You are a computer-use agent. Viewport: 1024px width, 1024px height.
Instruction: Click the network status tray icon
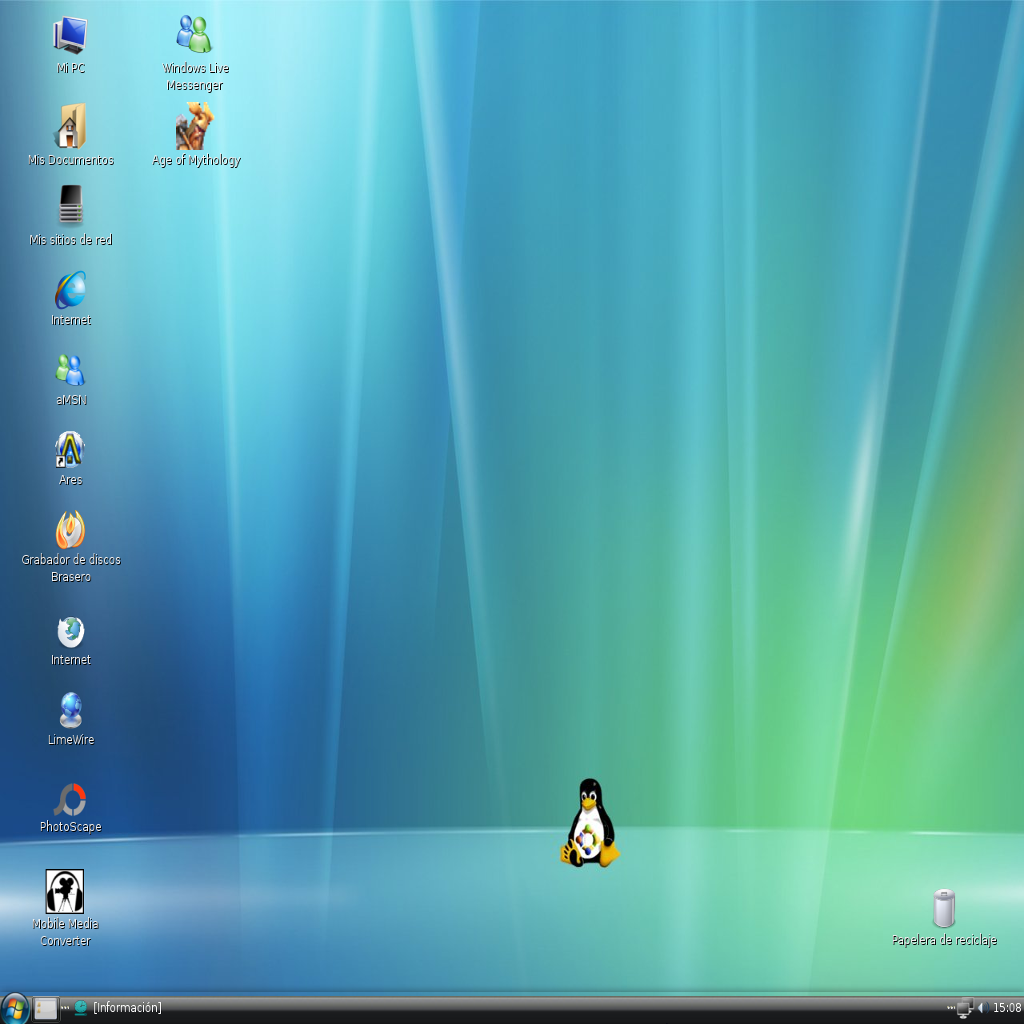964,1008
